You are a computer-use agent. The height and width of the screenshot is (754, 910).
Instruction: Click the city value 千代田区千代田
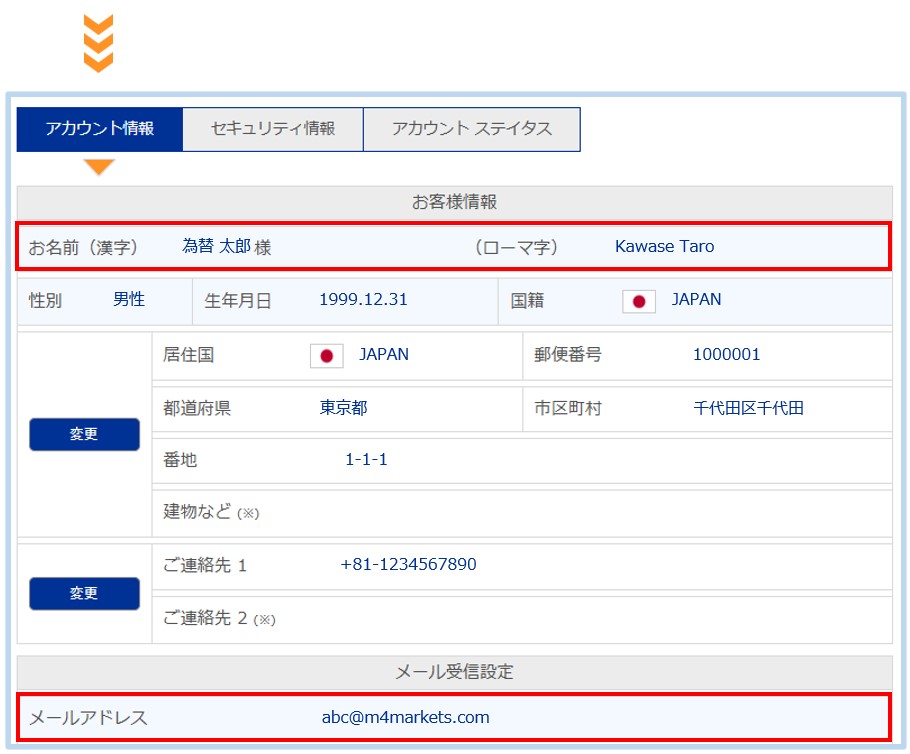coord(748,408)
